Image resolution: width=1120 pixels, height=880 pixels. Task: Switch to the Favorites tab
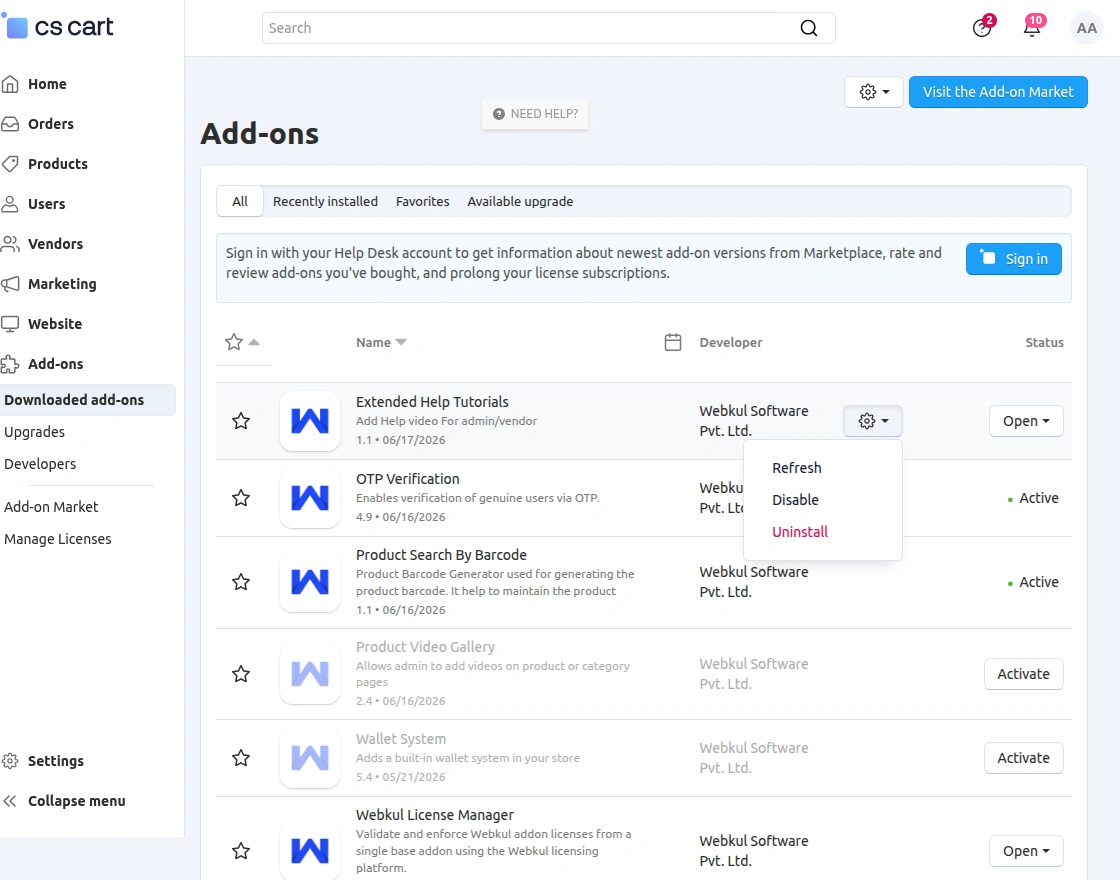pyautogui.click(x=423, y=201)
